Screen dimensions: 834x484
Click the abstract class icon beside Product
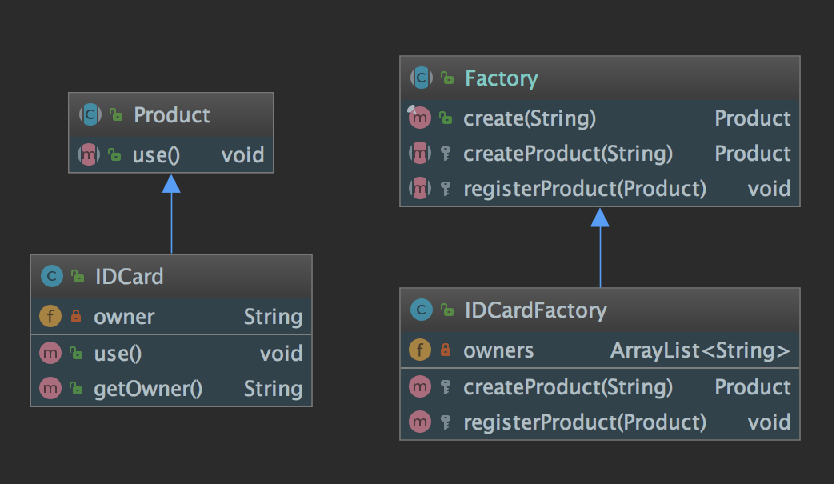(x=90, y=115)
